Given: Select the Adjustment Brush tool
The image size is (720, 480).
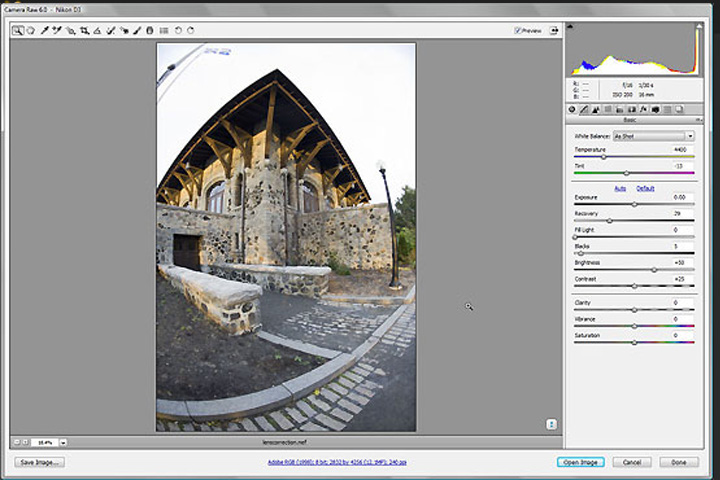Looking at the screenshot, I should pyautogui.click(x=137, y=30).
